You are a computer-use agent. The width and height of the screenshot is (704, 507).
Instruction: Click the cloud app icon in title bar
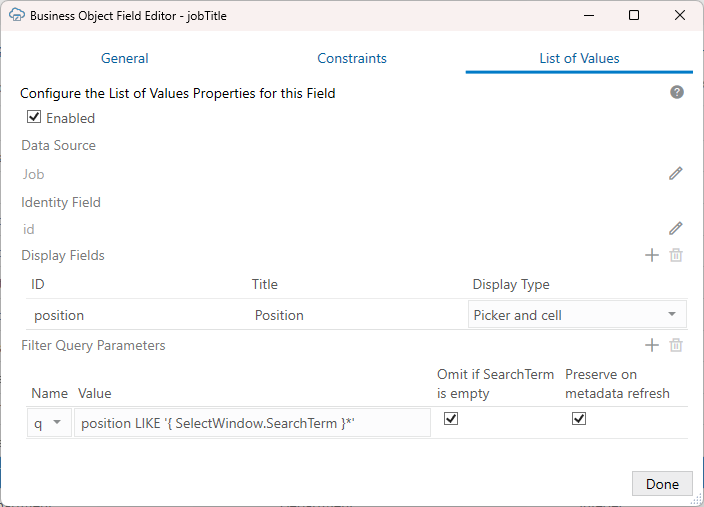[x=17, y=15]
